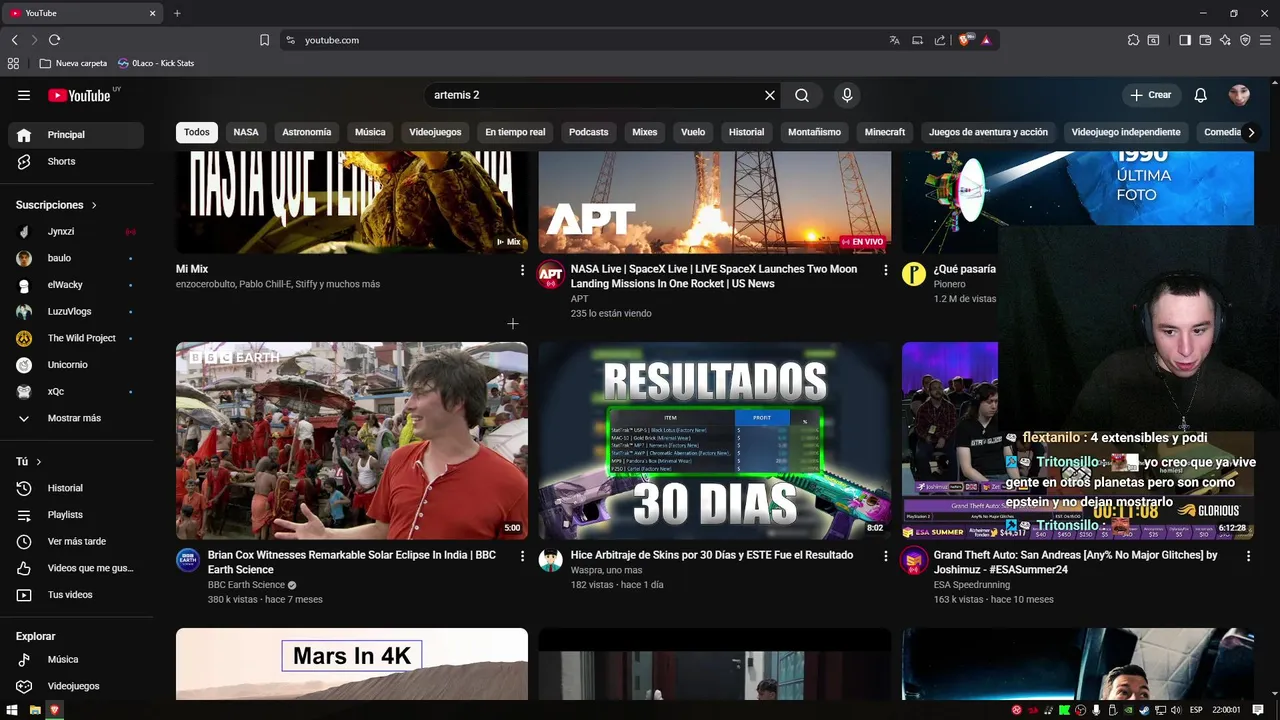The image size is (1280, 720).
Task: Open options for GTA San Andreas speedrun
Action: (1248, 556)
